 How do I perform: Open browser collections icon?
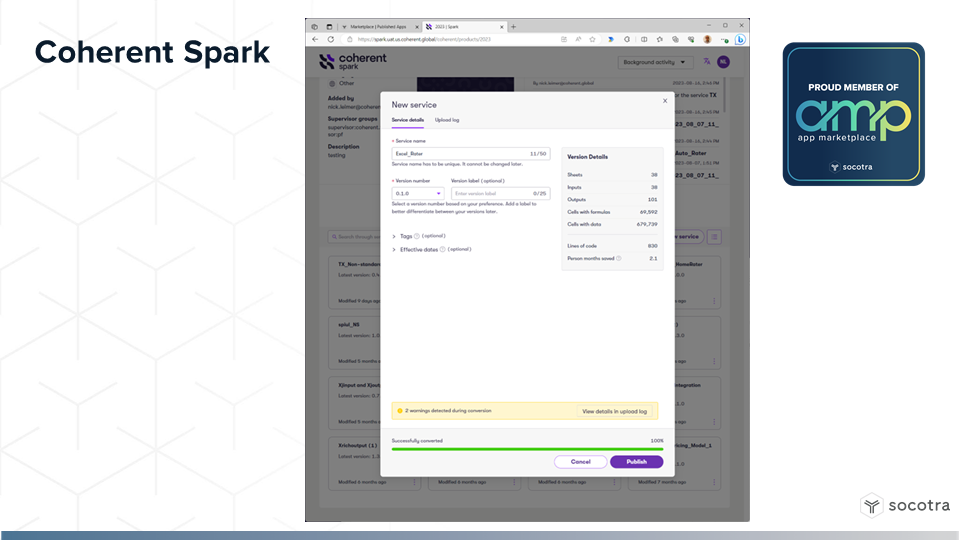(x=675, y=39)
